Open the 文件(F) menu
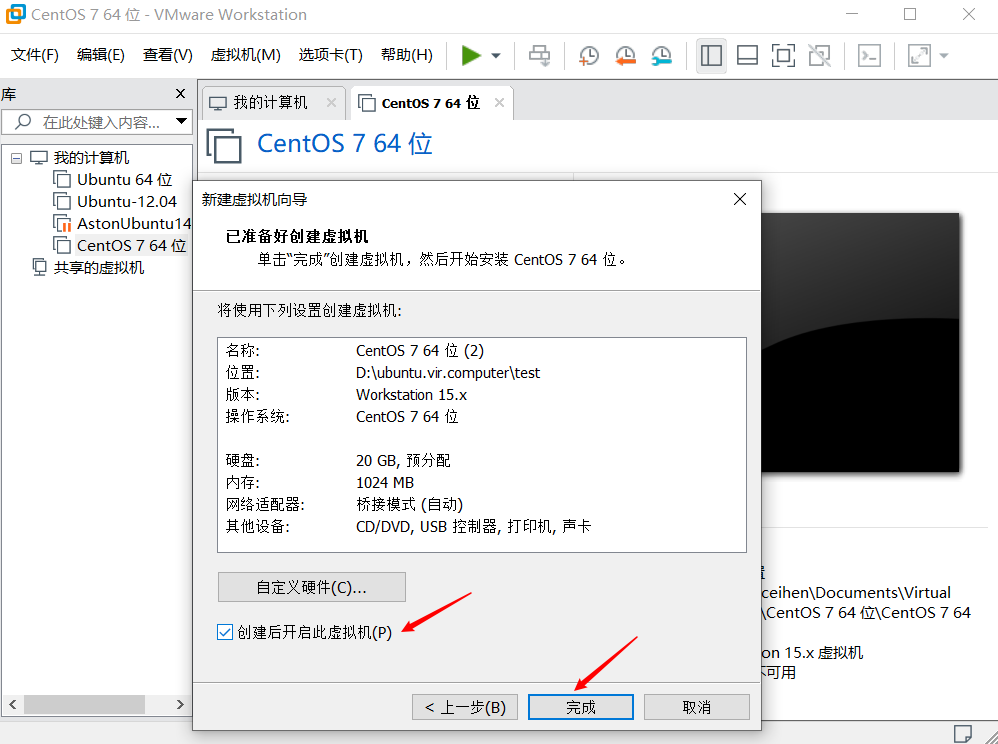The width and height of the screenshot is (998, 744). tap(35, 55)
